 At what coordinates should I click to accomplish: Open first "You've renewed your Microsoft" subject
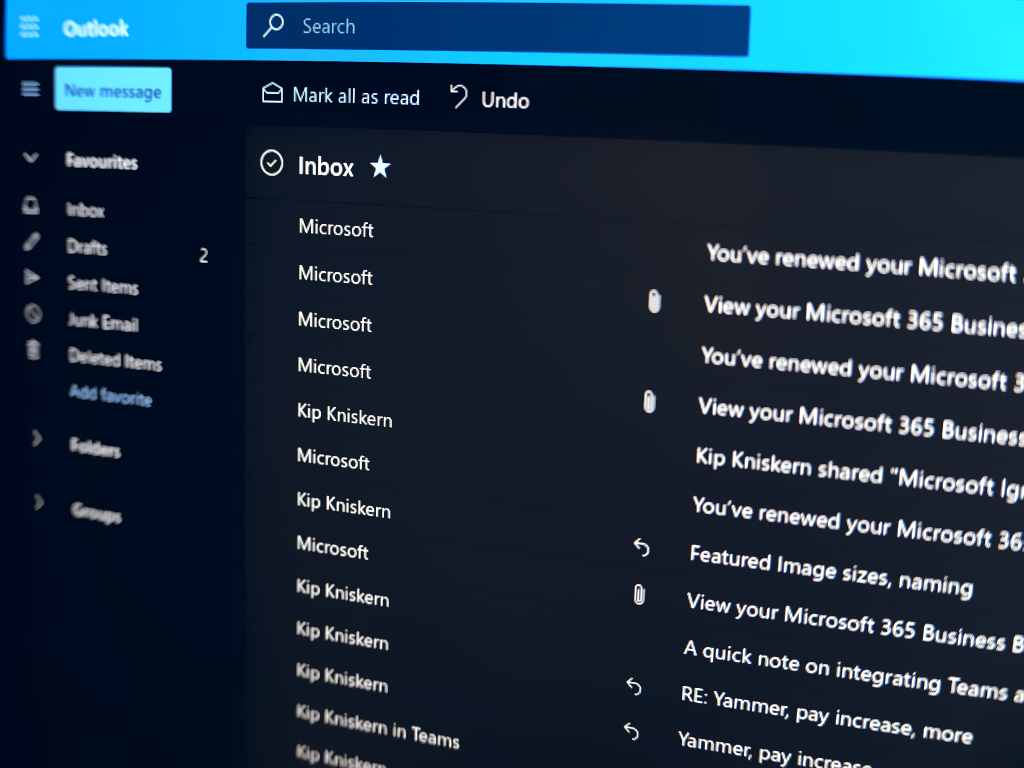click(x=861, y=263)
